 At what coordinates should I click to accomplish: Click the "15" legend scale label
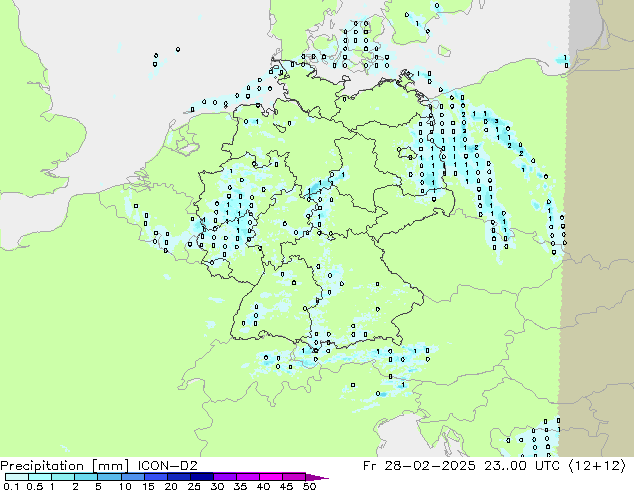(x=148, y=486)
